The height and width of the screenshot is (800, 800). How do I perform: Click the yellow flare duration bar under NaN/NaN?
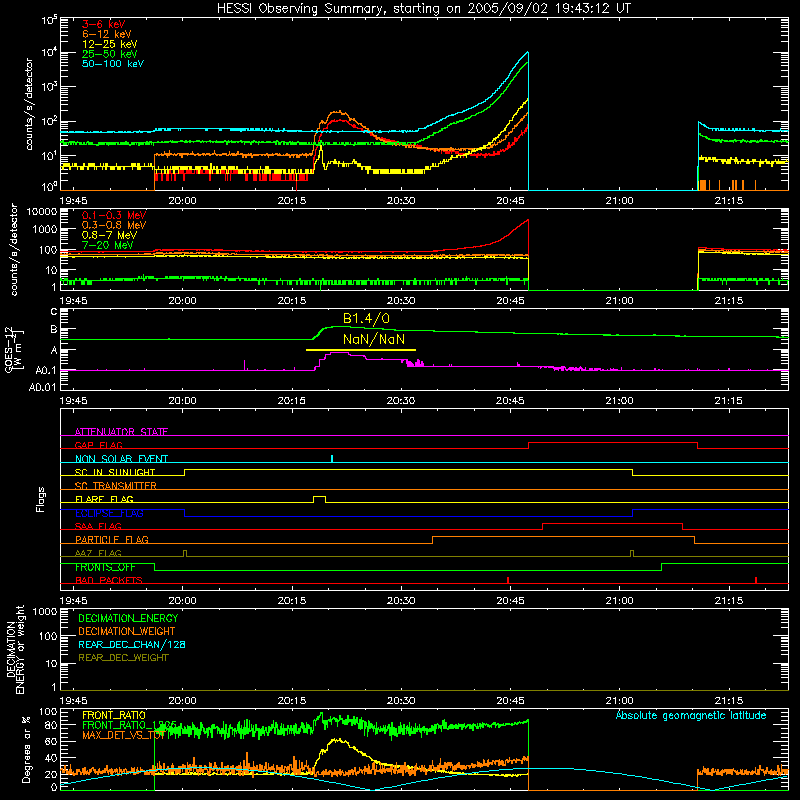(361, 350)
